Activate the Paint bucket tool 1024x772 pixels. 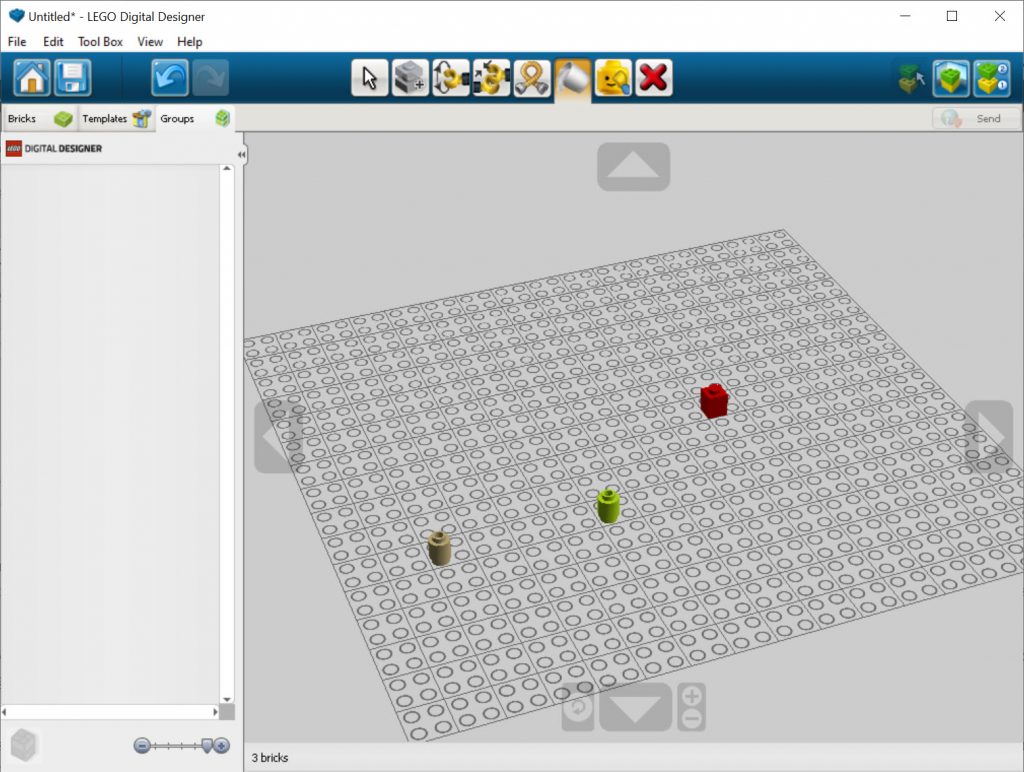(x=573, y=79)
